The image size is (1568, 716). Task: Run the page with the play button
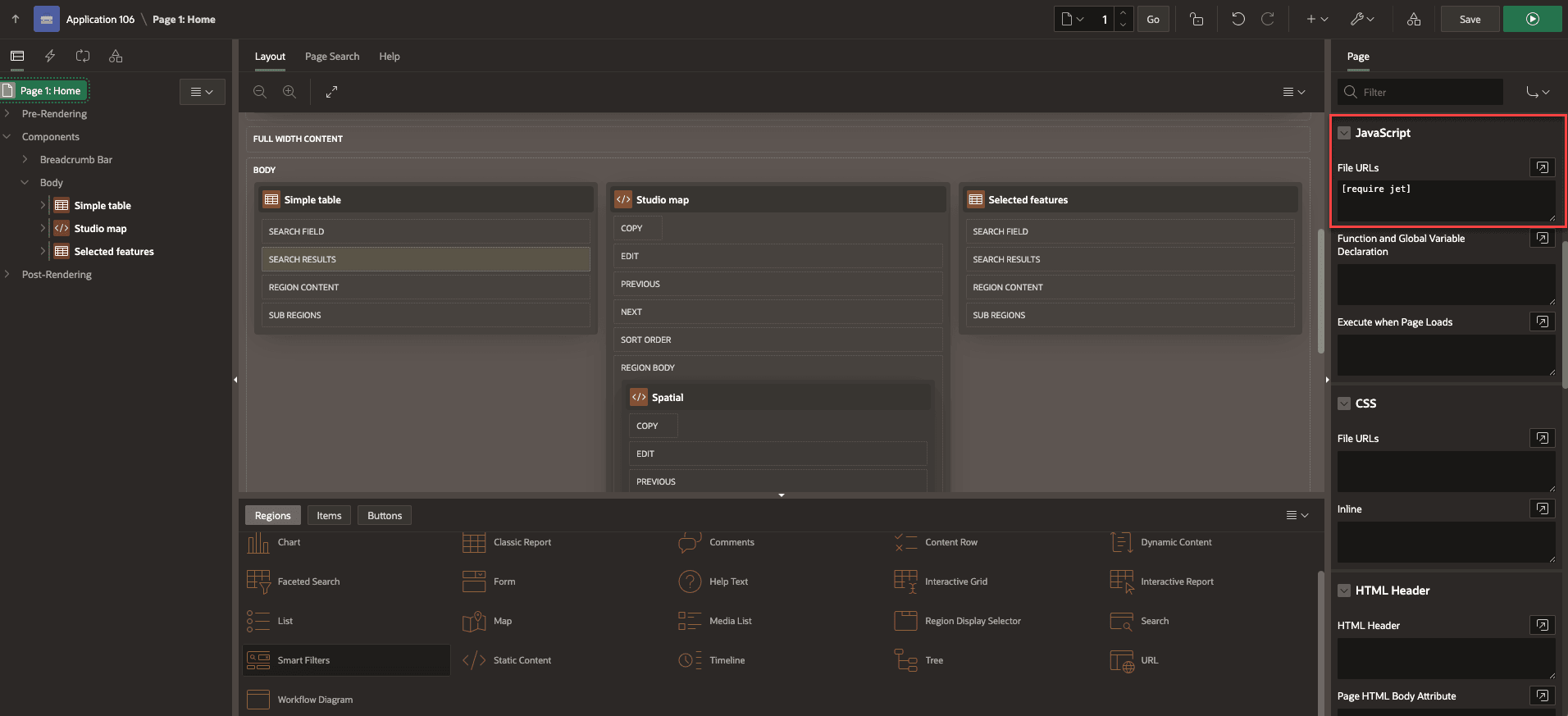coord(1532,19)
